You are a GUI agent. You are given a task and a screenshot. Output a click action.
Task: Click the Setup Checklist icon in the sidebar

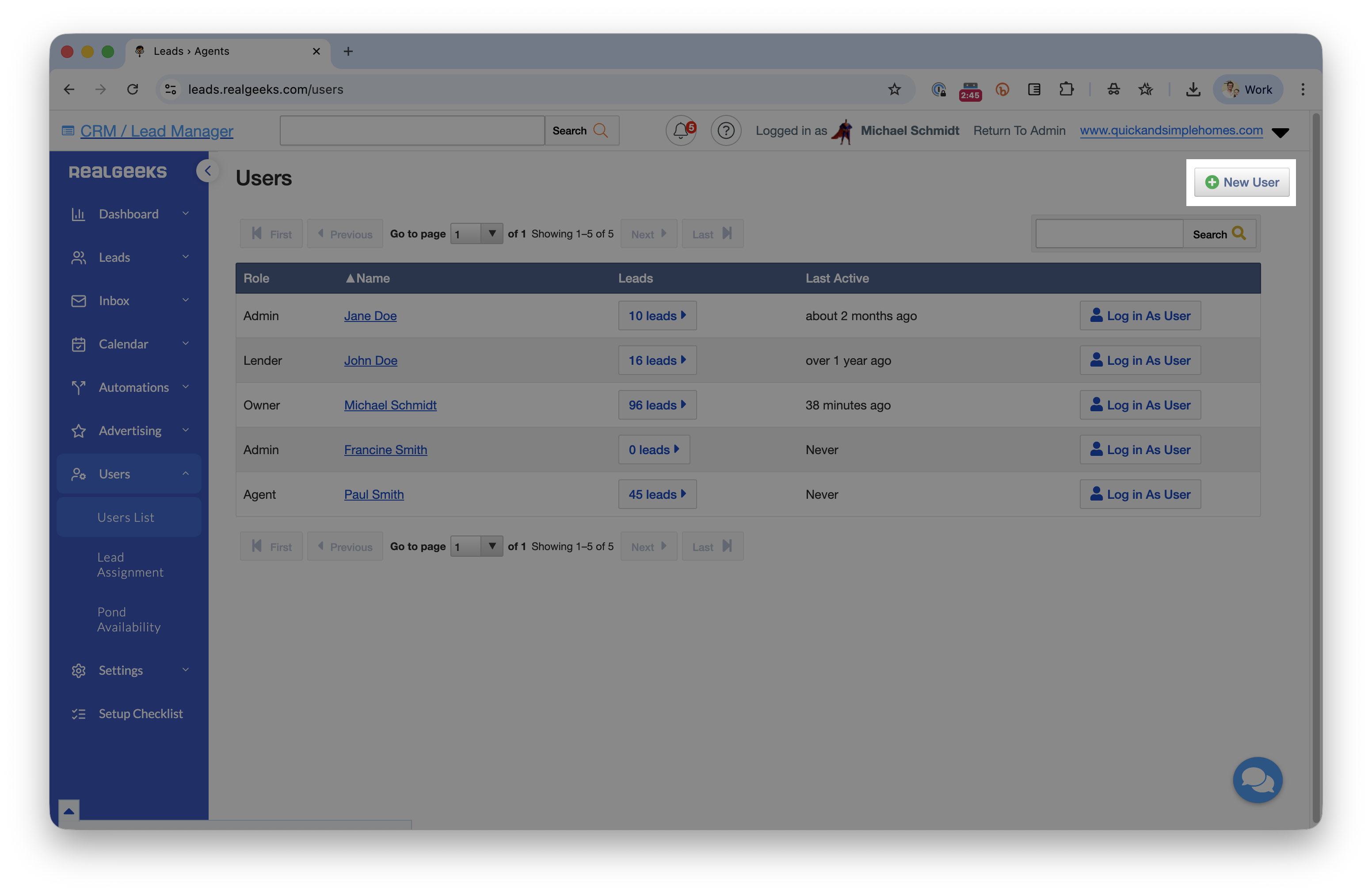tap(78, 714)
